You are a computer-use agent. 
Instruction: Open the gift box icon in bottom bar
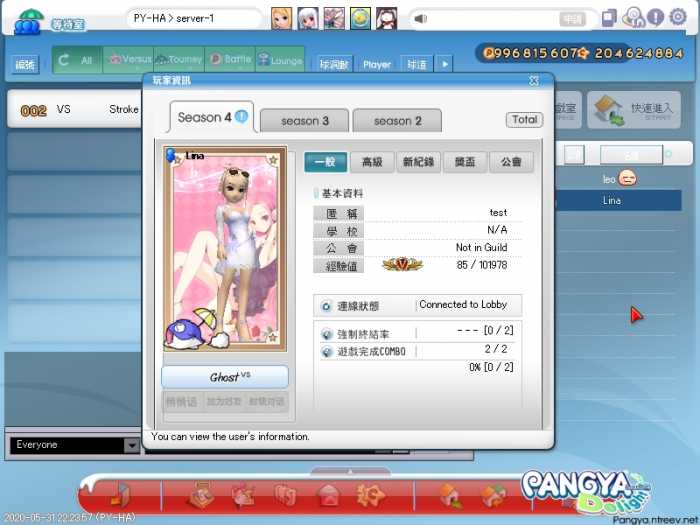pyautogui.click(x=244, y=496)
